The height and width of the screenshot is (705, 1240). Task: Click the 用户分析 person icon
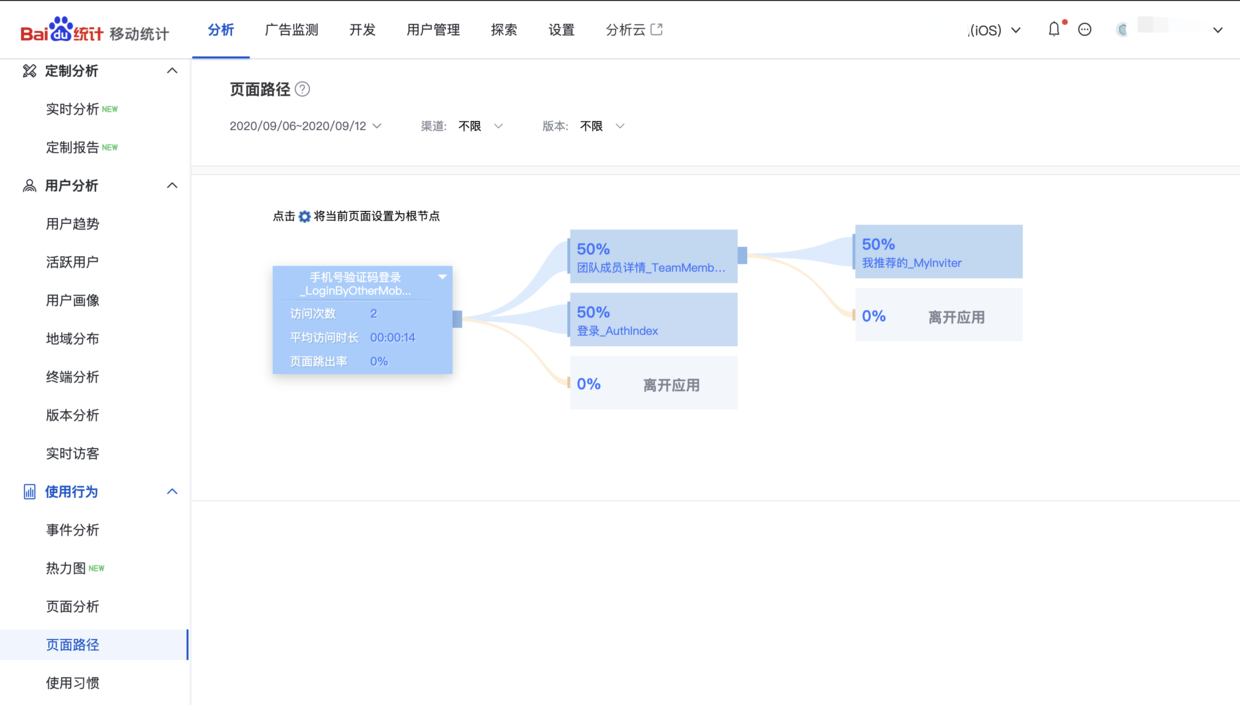(x=29, y=186)
